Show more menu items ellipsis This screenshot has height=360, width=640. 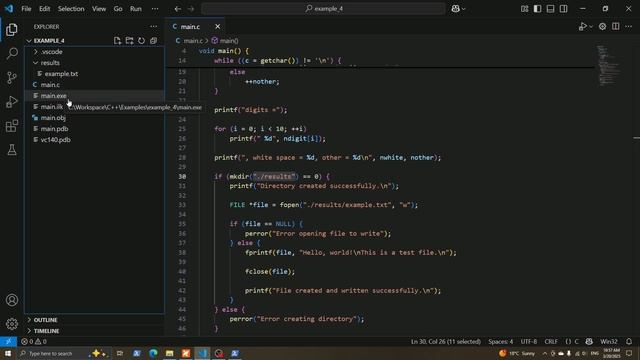155,9
